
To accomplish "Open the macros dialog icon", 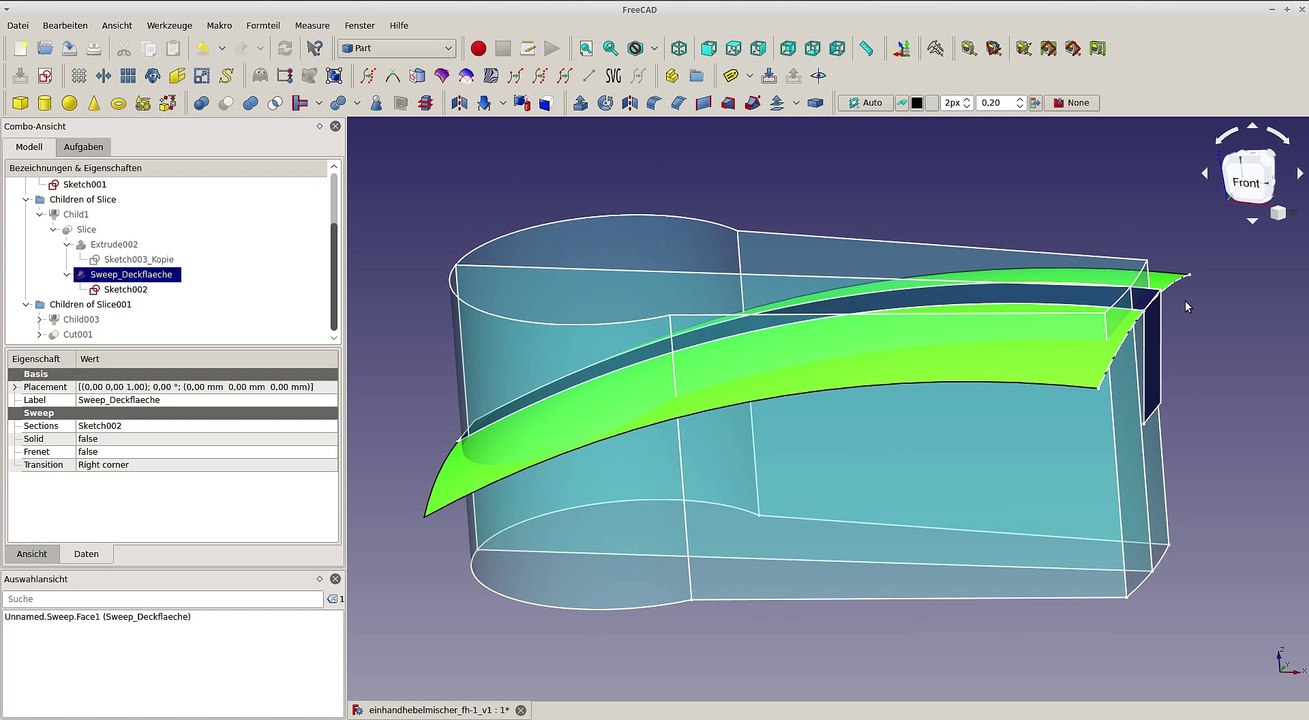I will [x=527, y=48].
